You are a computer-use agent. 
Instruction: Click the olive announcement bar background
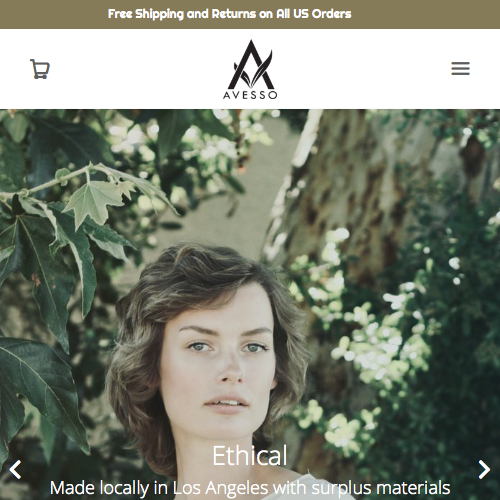point(417,14)
